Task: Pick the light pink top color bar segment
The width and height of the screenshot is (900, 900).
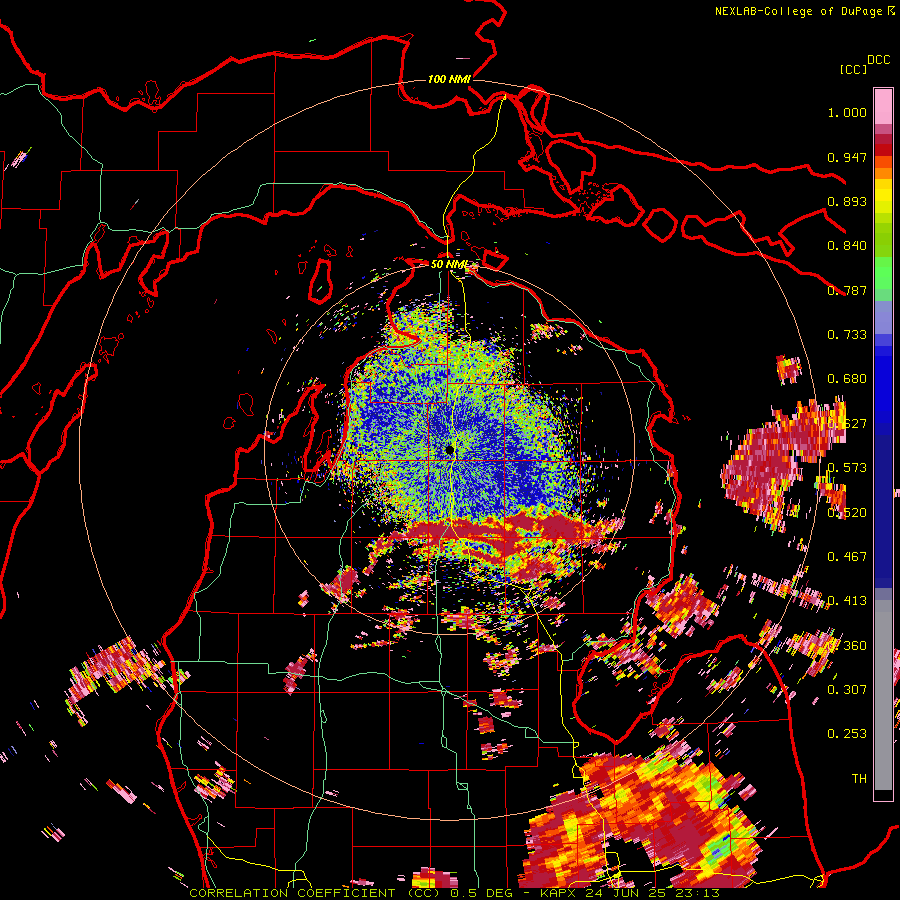Action: point(883,106)
